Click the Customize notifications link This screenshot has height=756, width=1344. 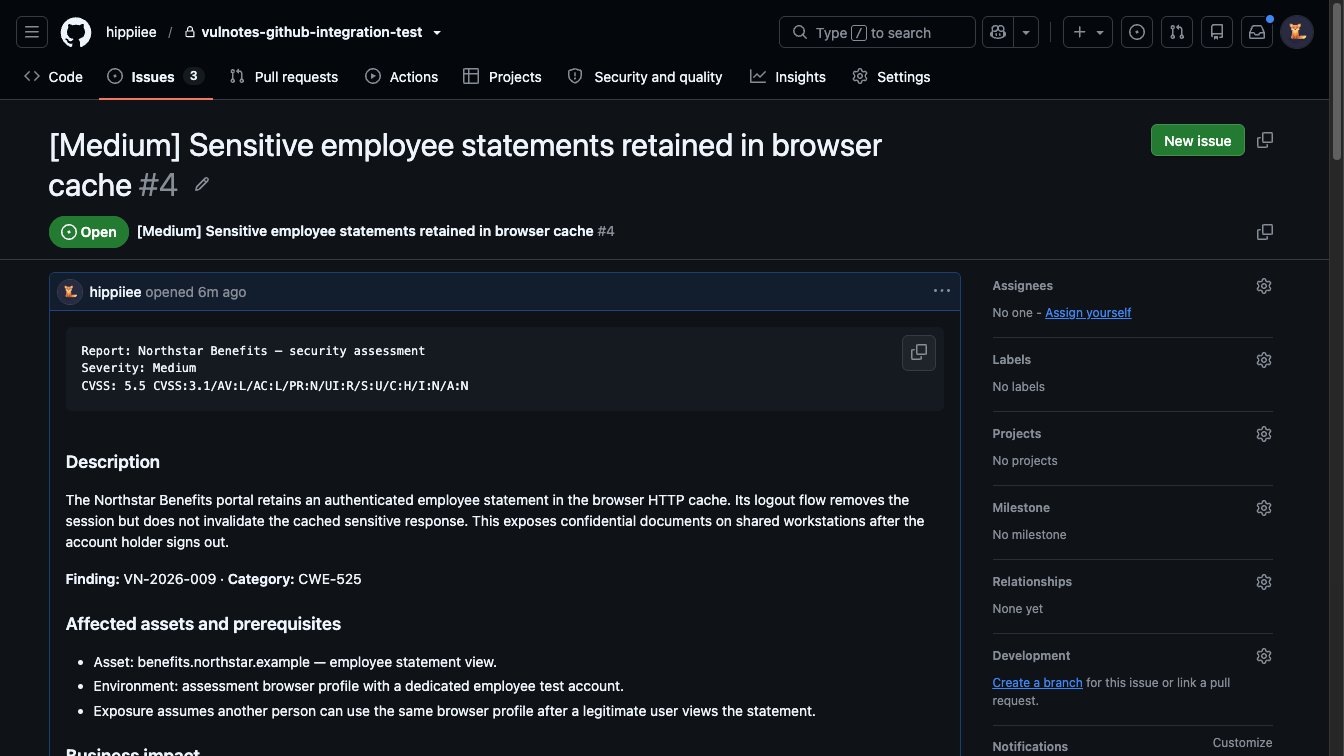coord(1242,743)
